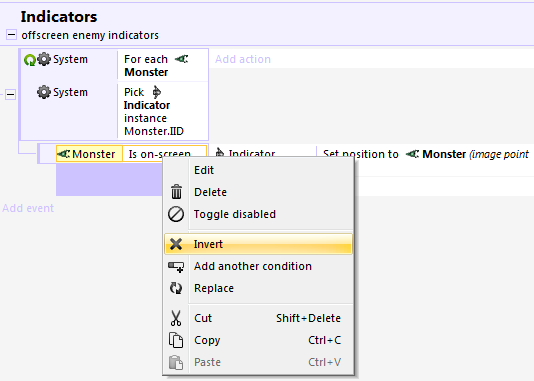
Task: Click the Add event link
Action: point(28,208)
